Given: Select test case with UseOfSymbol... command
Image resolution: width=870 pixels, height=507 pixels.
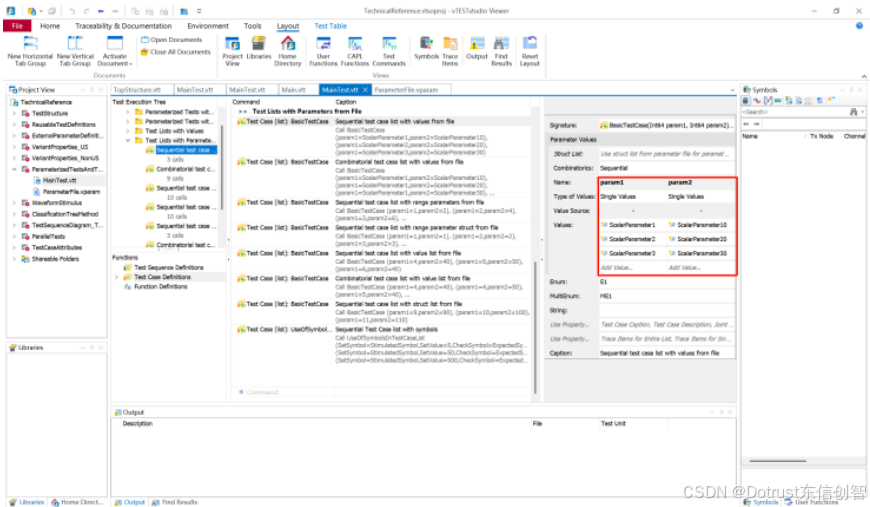Looking at the screenshot, I should tap(283, 329).
